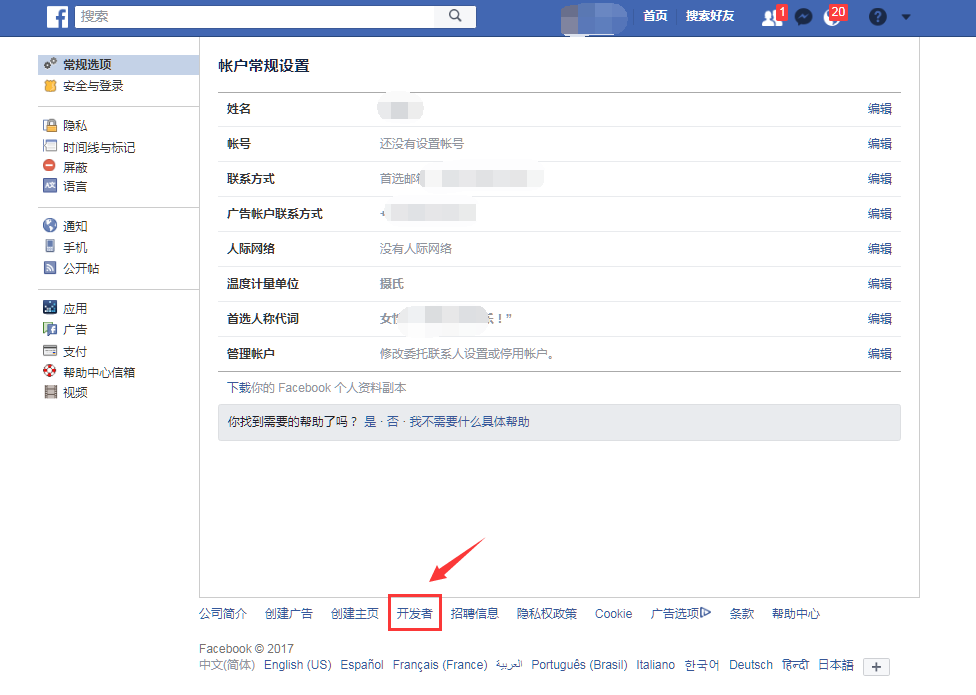Click the plus button for more languages
Screen dimensions: 976x695
[x=876, y=666]
